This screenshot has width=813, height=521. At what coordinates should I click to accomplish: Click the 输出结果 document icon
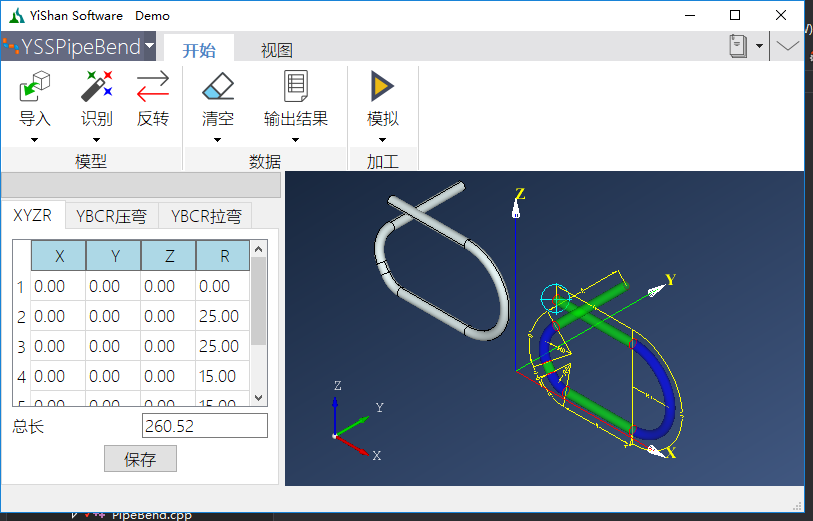(296, 86)
